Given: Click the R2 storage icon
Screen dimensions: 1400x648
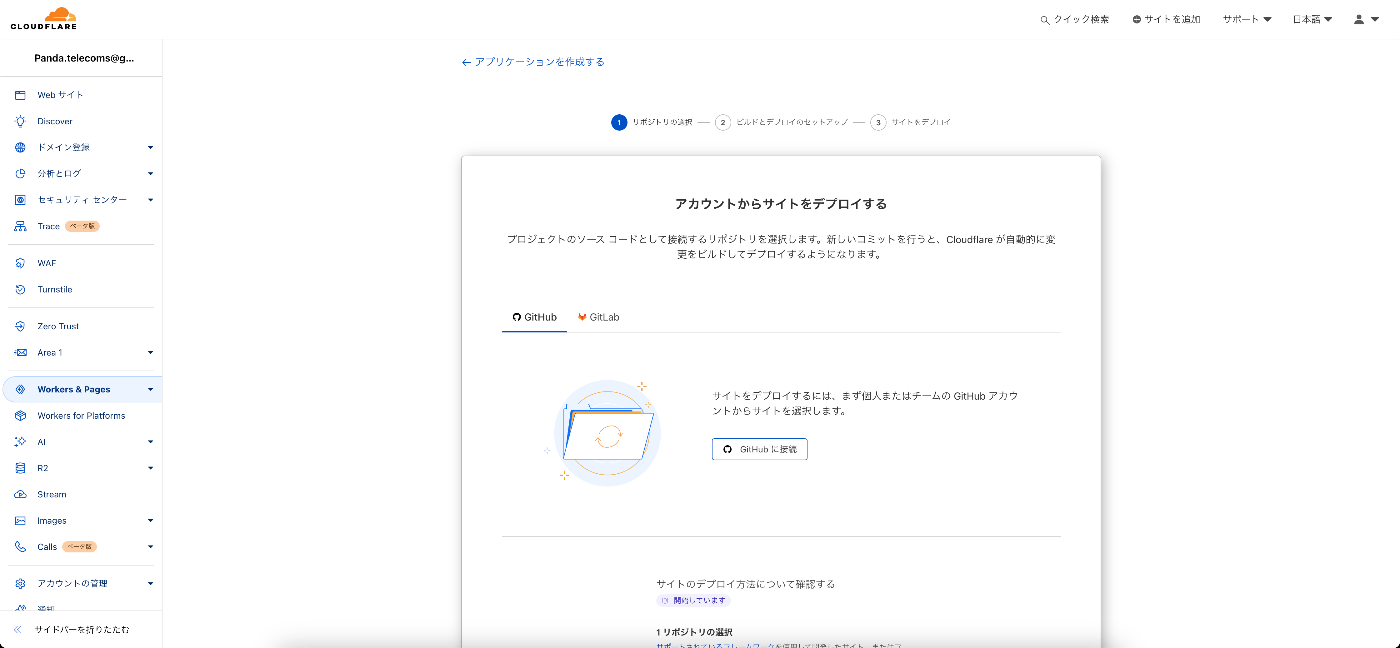Looking at the screenshot, I should [20, 468].
